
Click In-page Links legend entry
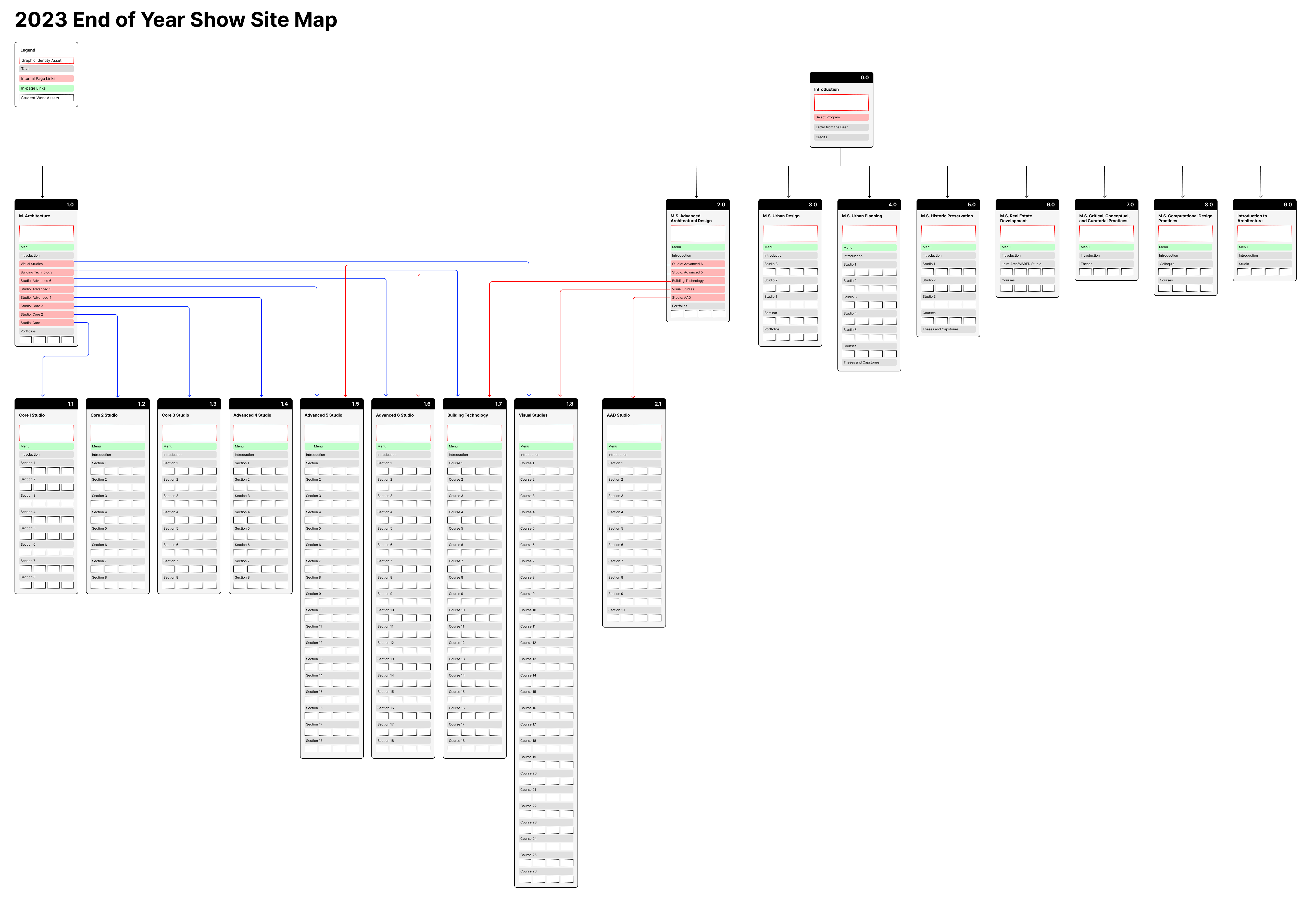pyautogui.click(x=46, y=88)
